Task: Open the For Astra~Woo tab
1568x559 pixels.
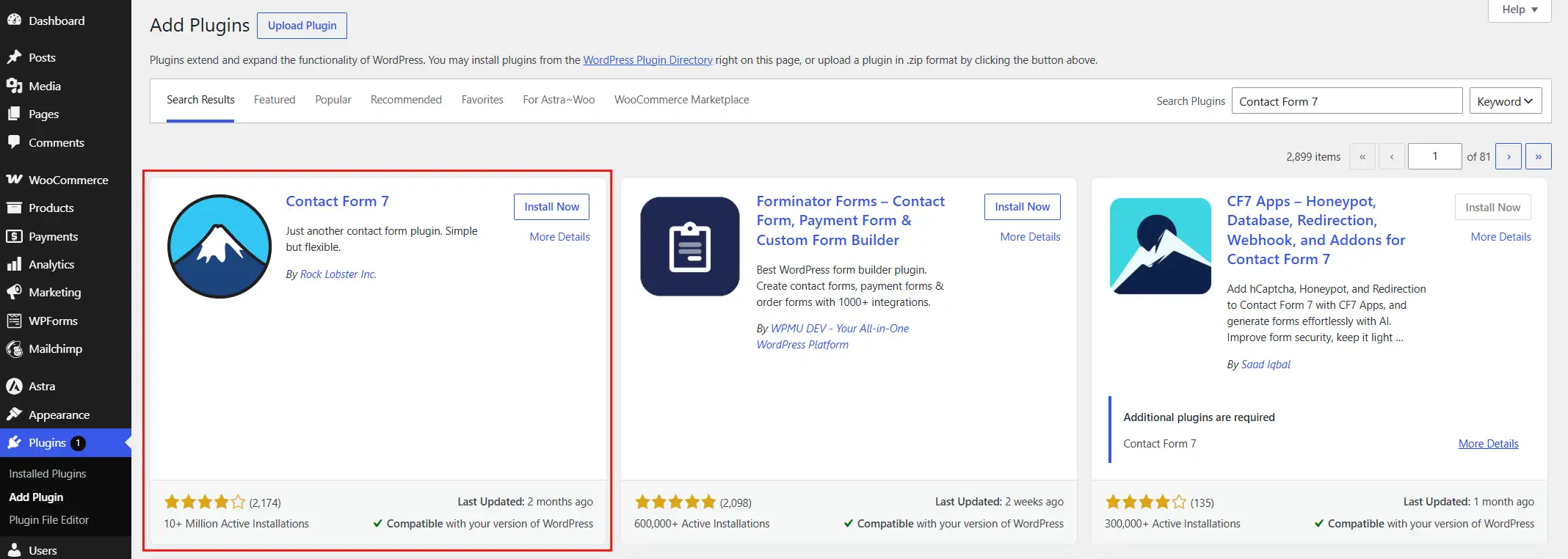Action: coord(559,100)
